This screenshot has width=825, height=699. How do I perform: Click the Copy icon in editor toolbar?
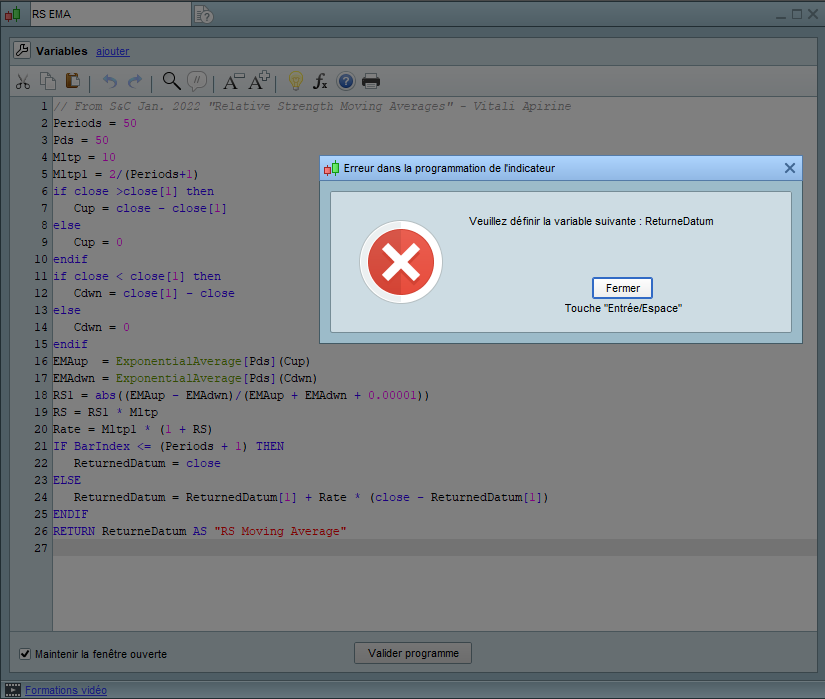point(48,81)
